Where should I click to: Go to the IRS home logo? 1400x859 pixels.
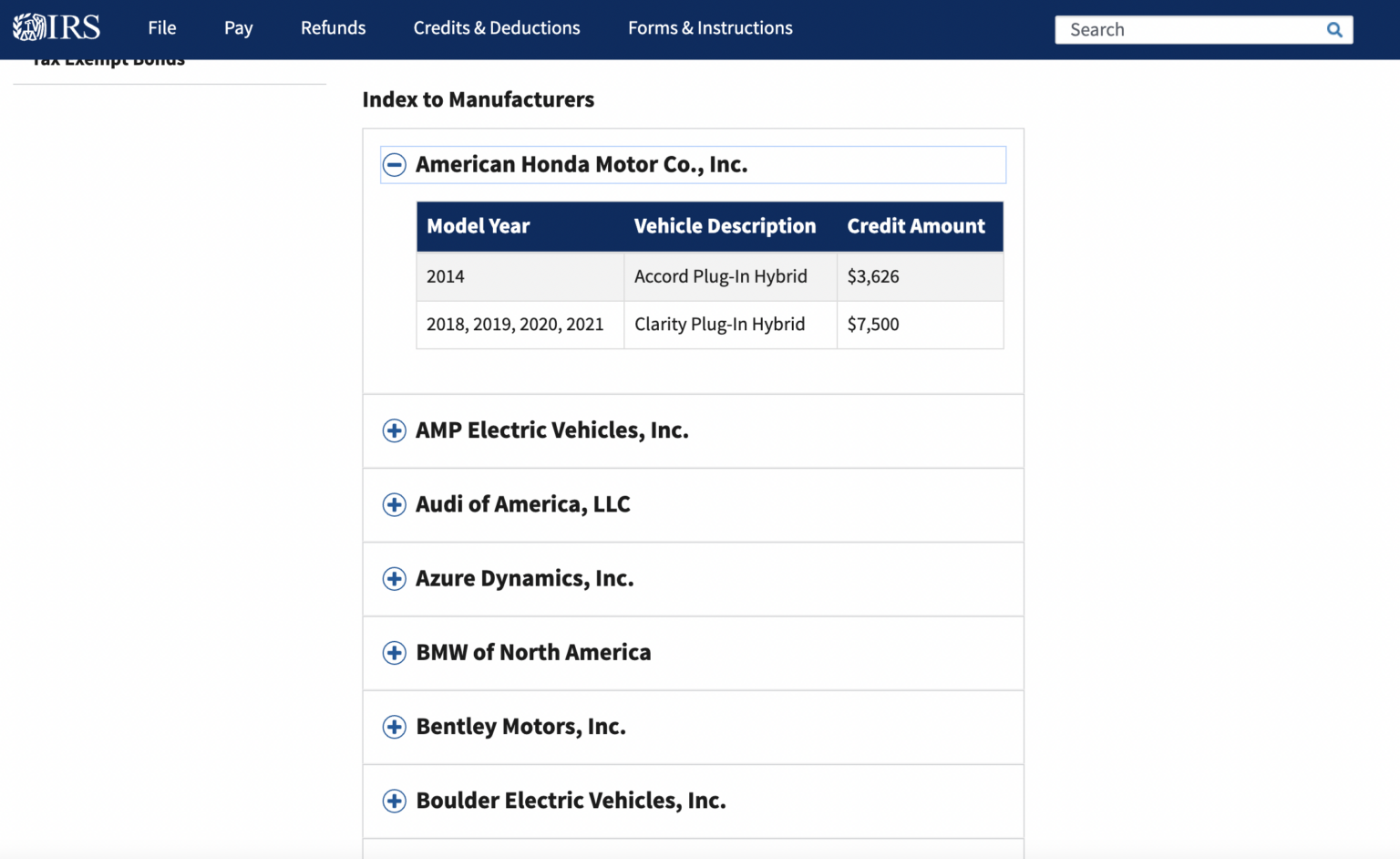click(x=57, y=27)
